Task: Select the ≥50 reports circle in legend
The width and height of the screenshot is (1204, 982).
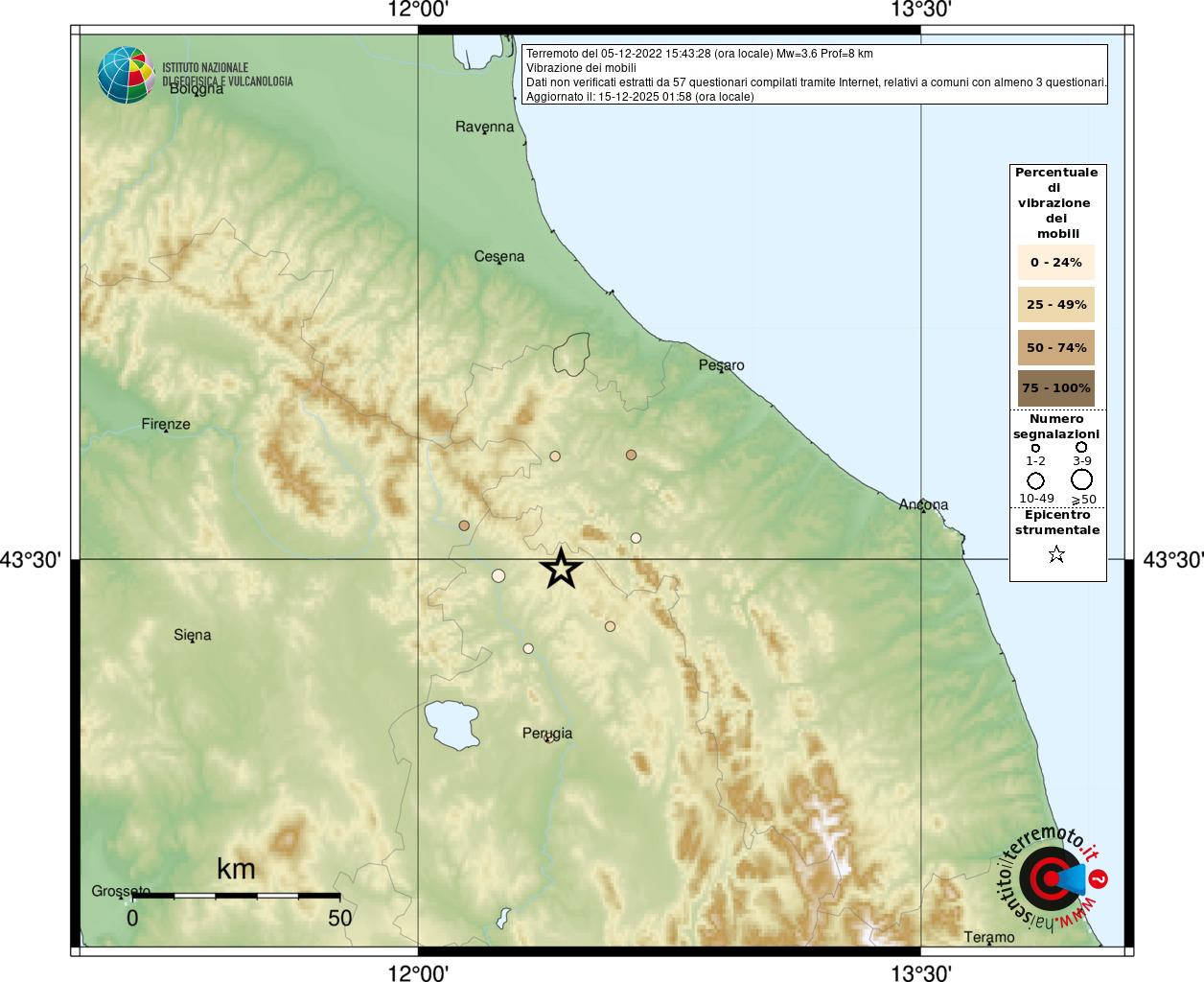Action: pos(1081,479)
